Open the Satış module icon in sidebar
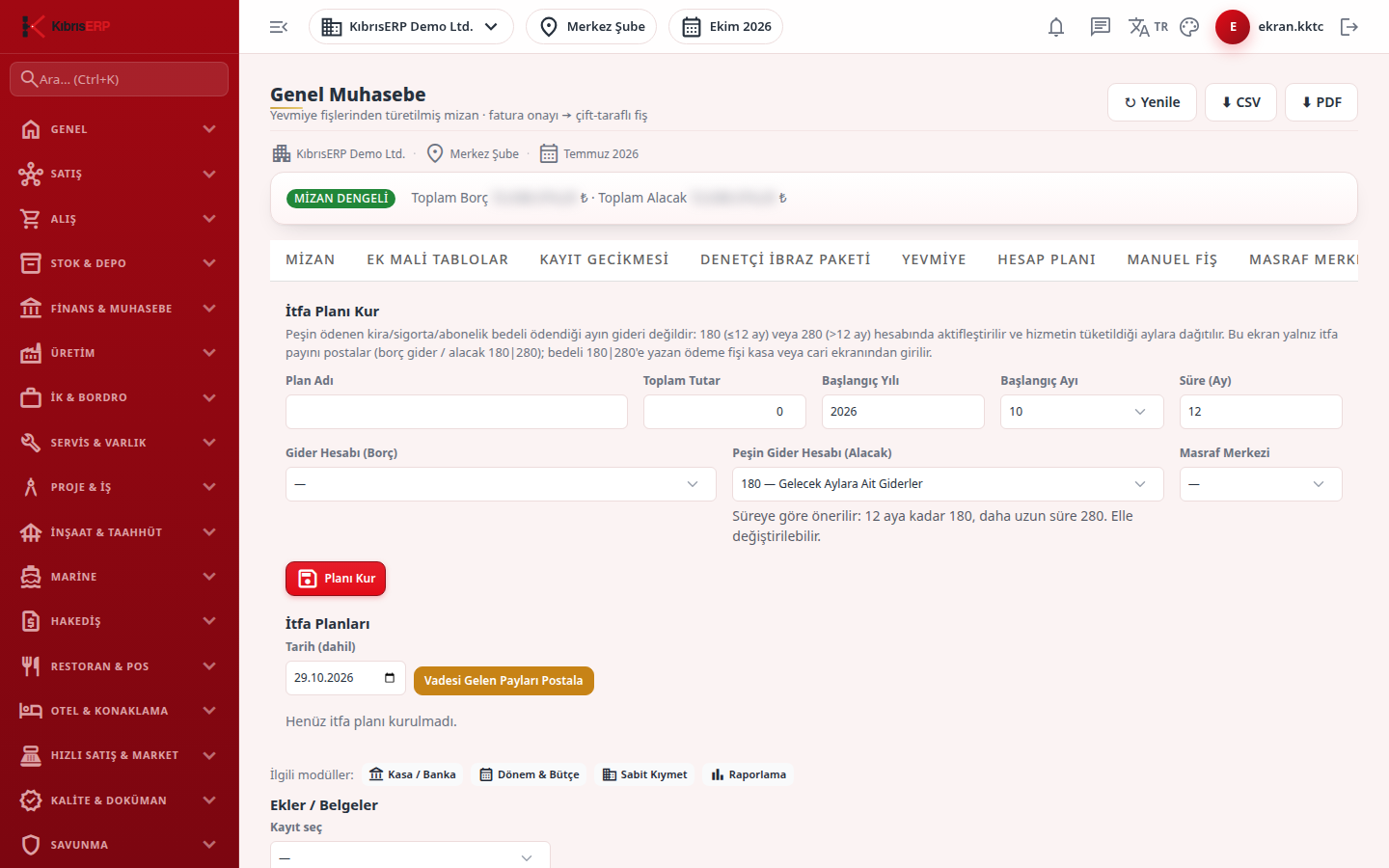The height and width of the screenshot is (868, 1389). 31,175
